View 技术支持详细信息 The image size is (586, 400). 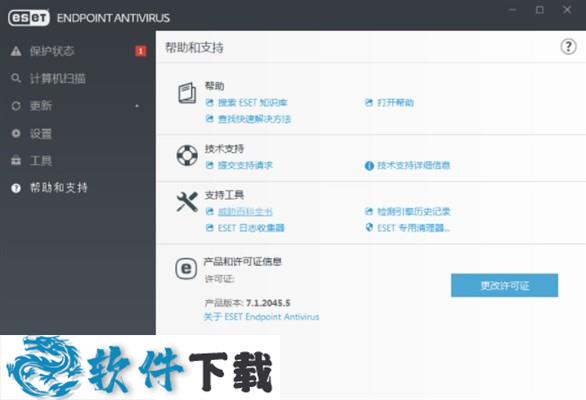tap(414, 165)
